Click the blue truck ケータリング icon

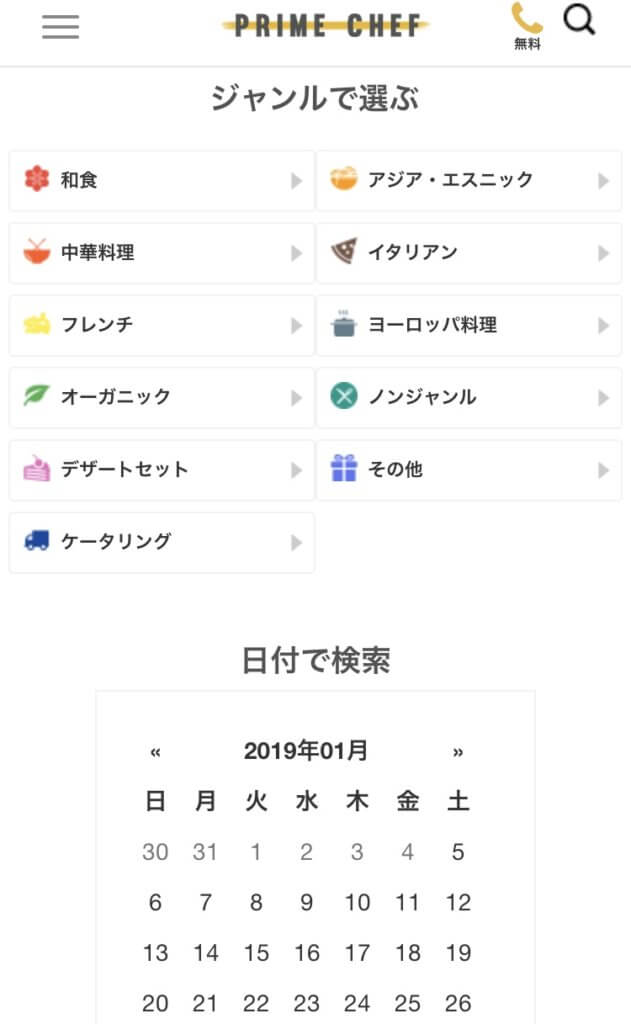pos(37,541)
